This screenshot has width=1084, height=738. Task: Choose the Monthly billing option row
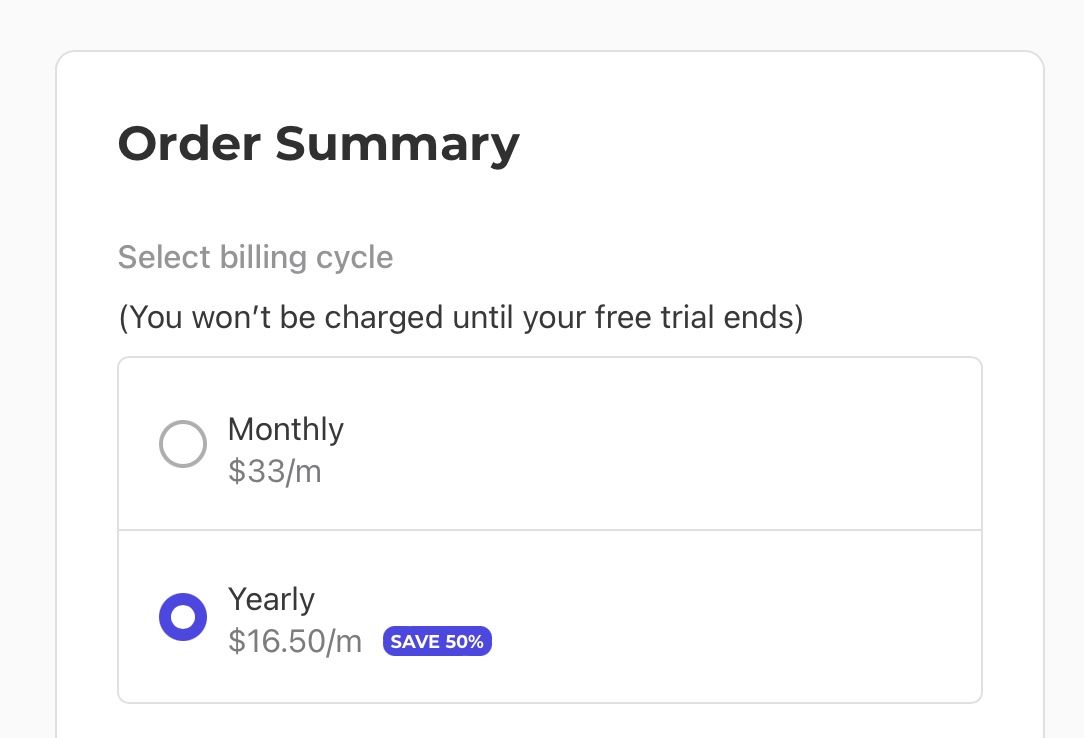click(x=550, y=444)
